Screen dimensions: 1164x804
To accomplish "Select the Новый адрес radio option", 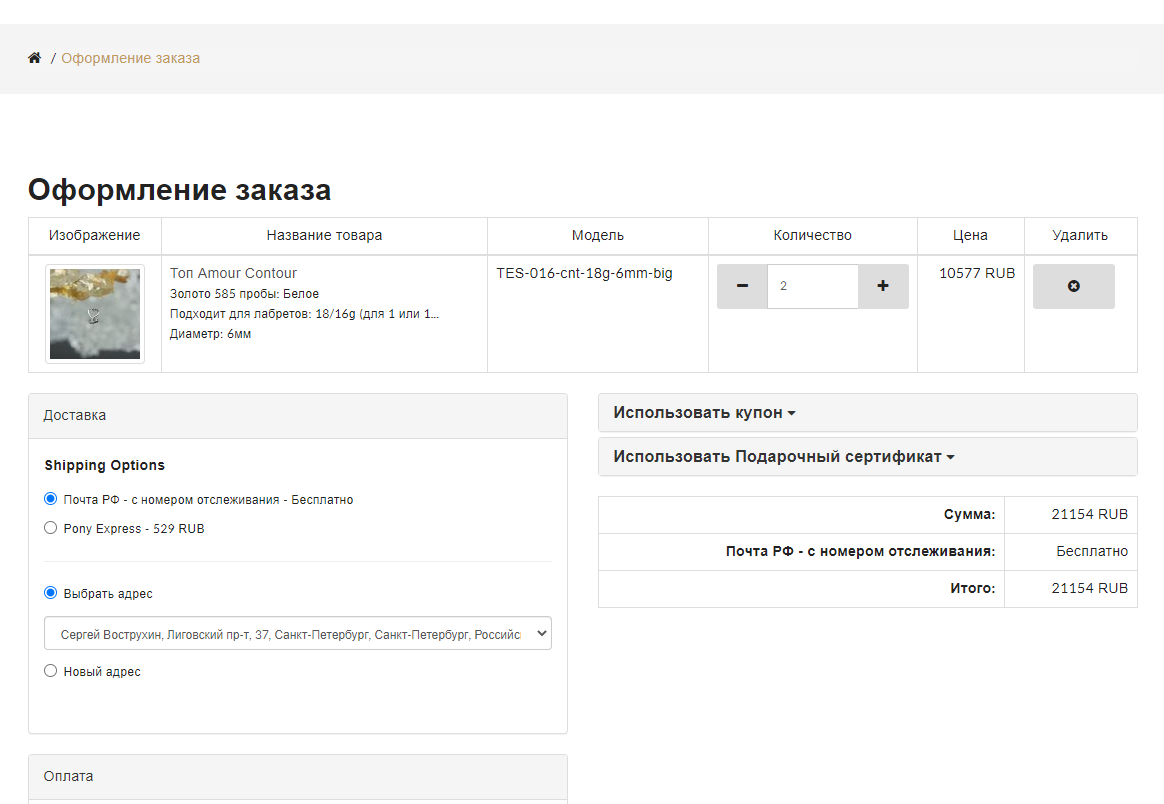I will click(51, 671).
